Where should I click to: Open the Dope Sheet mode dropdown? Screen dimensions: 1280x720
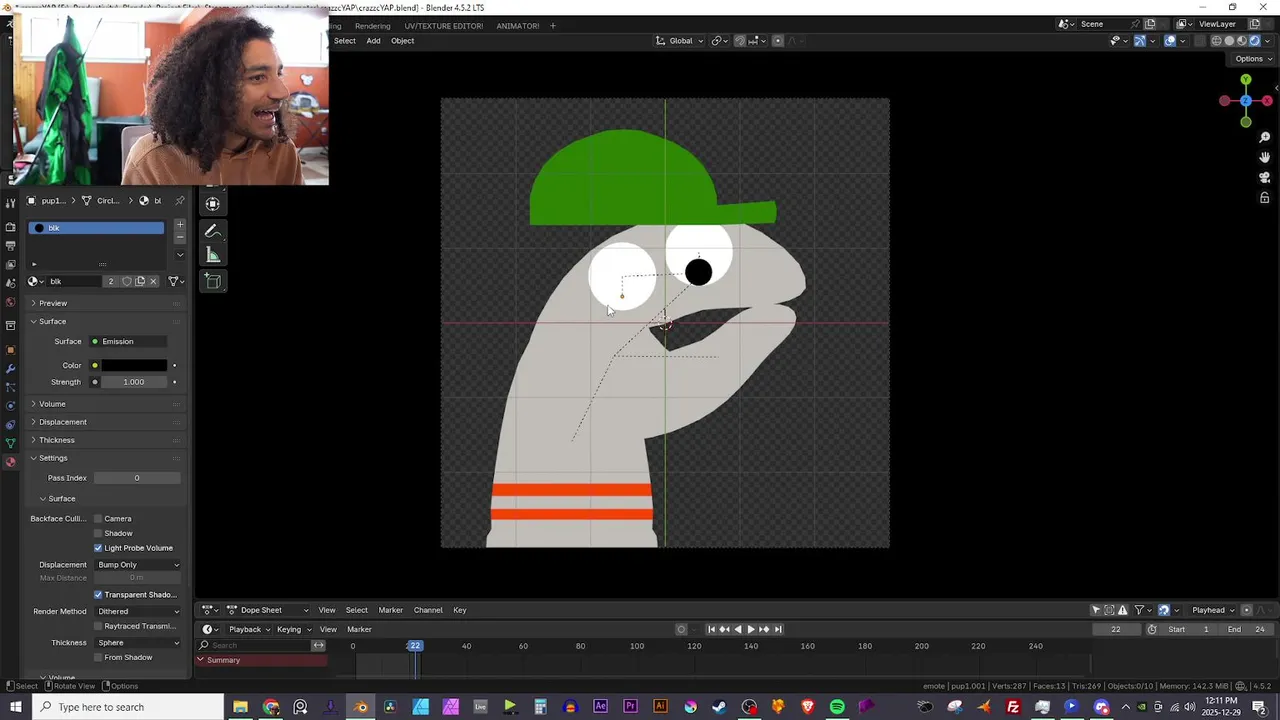tap(267, 610)
